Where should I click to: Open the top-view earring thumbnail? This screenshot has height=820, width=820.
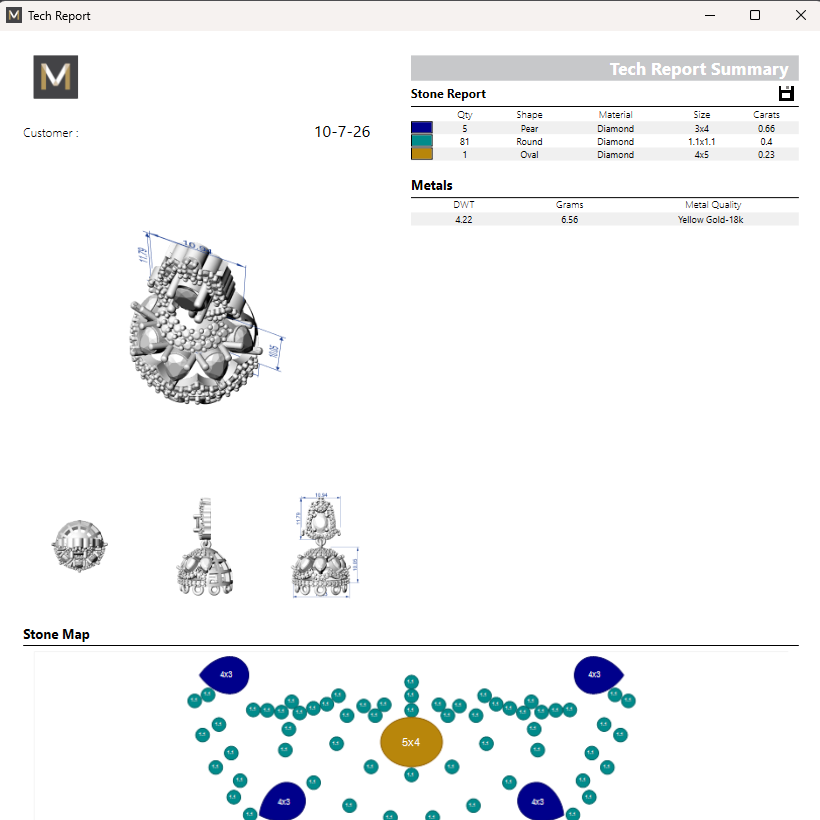tap(79, 545)
